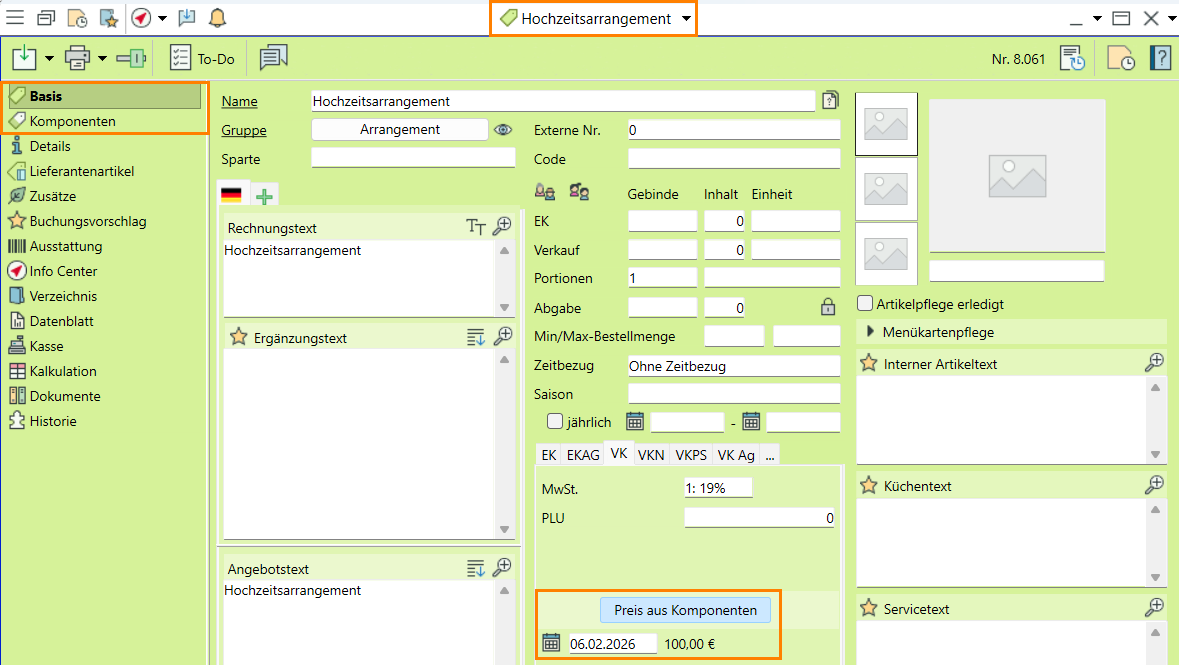The height and width of the screenshot is (665, 1179).
Task: Open Komponenten in the left sidebar
Action: coord(72,121)
